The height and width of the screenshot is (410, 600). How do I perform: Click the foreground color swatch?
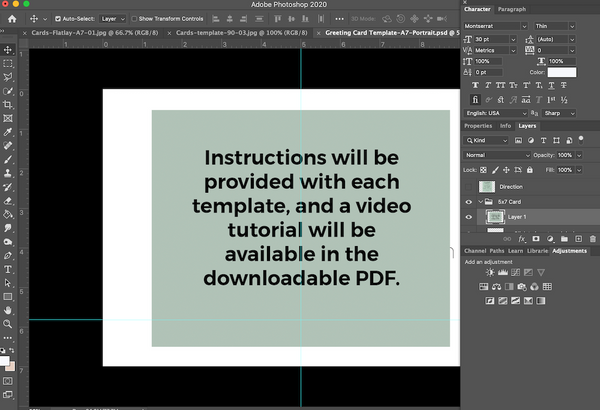[x=4, y=361]
